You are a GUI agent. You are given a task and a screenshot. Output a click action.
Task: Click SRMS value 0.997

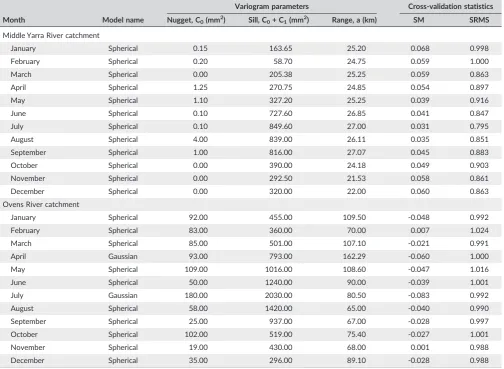tap(479, 321)
